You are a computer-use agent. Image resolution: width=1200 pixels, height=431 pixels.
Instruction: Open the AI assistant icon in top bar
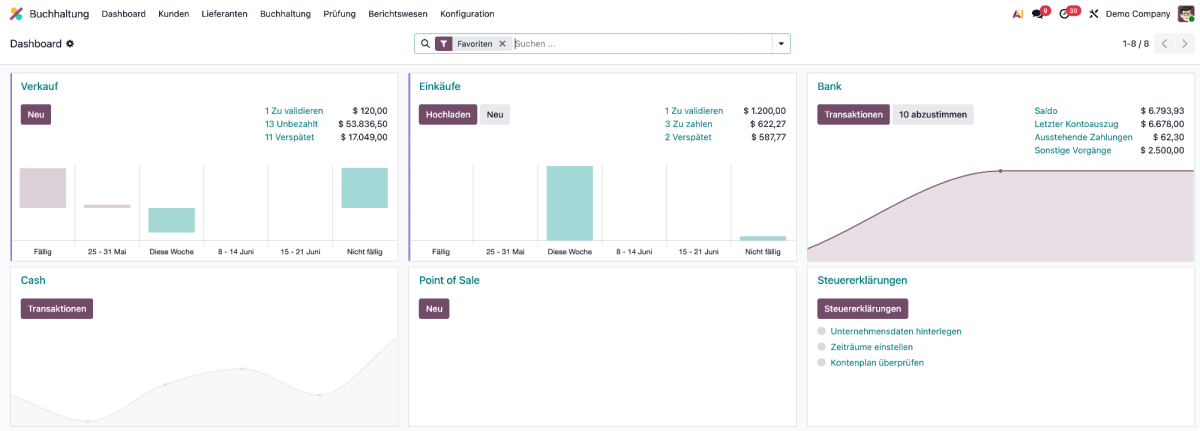(1017, 14)
